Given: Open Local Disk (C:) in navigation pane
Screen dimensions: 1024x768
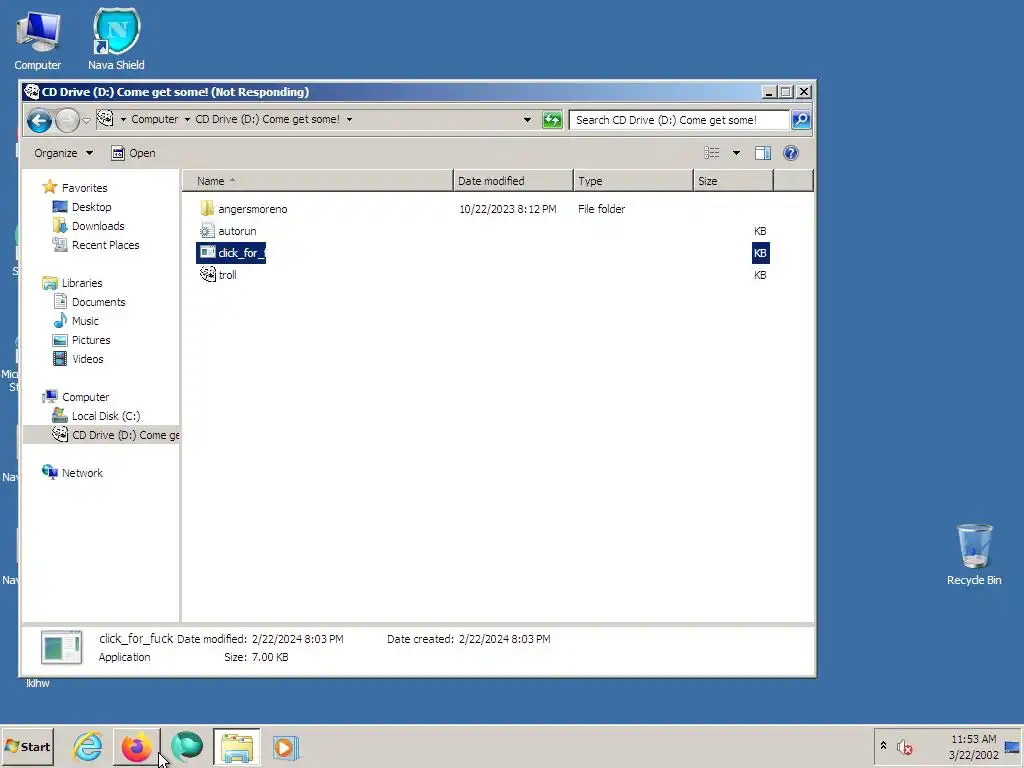Looking at the screenshot, I should point(97,416).
